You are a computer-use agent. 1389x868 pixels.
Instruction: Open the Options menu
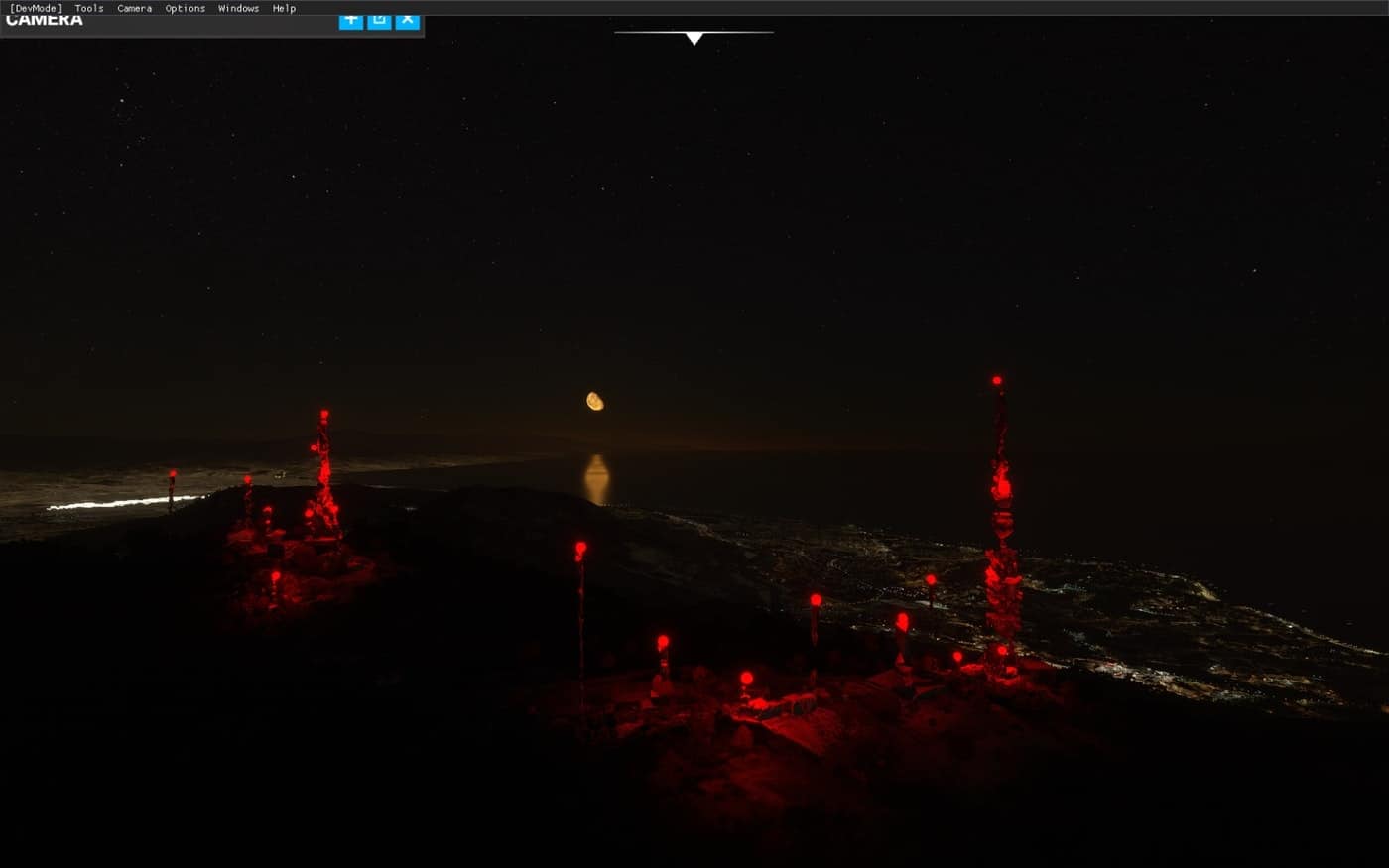click(186, 8)
